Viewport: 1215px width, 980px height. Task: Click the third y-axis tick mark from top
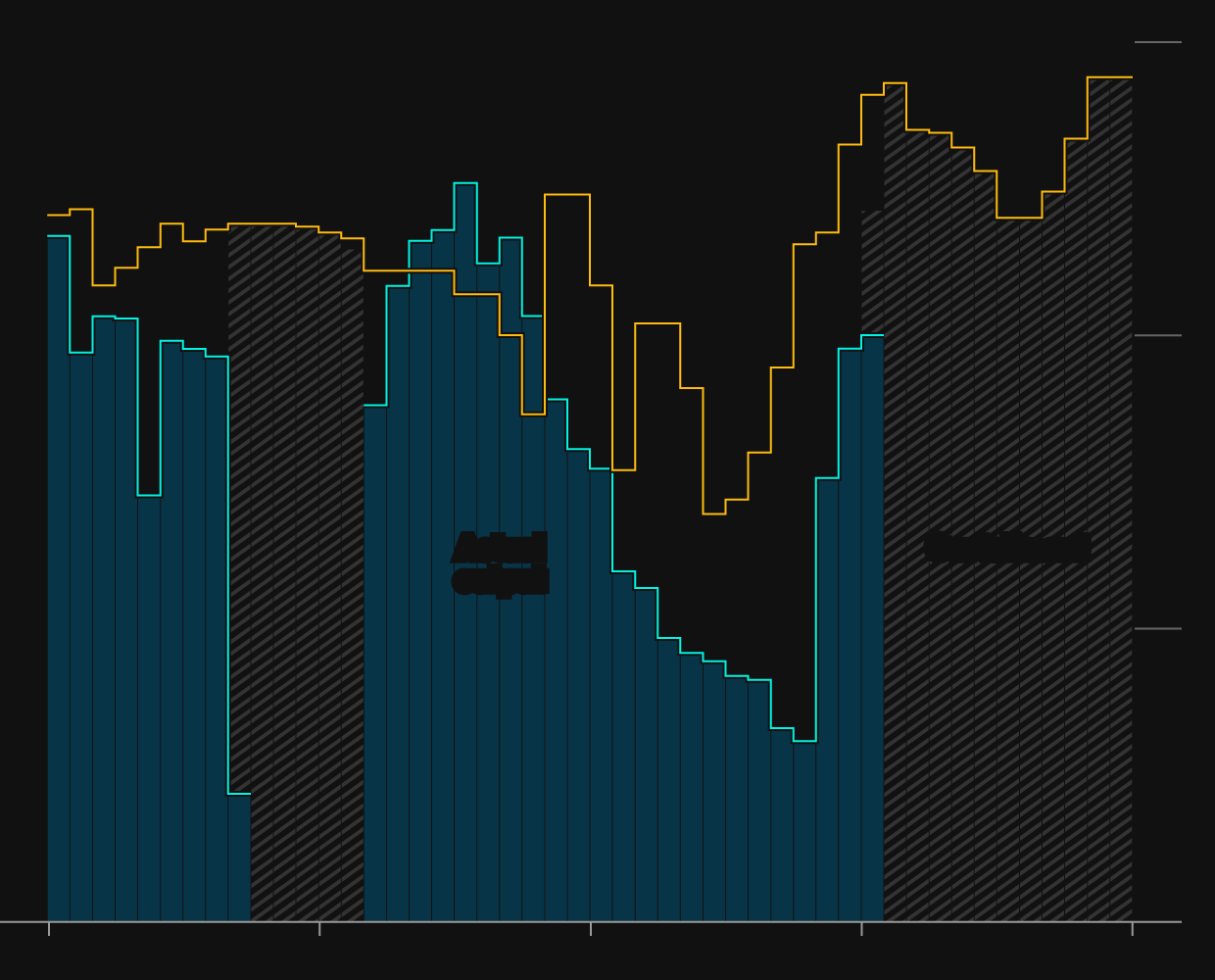pos(1157,628)
